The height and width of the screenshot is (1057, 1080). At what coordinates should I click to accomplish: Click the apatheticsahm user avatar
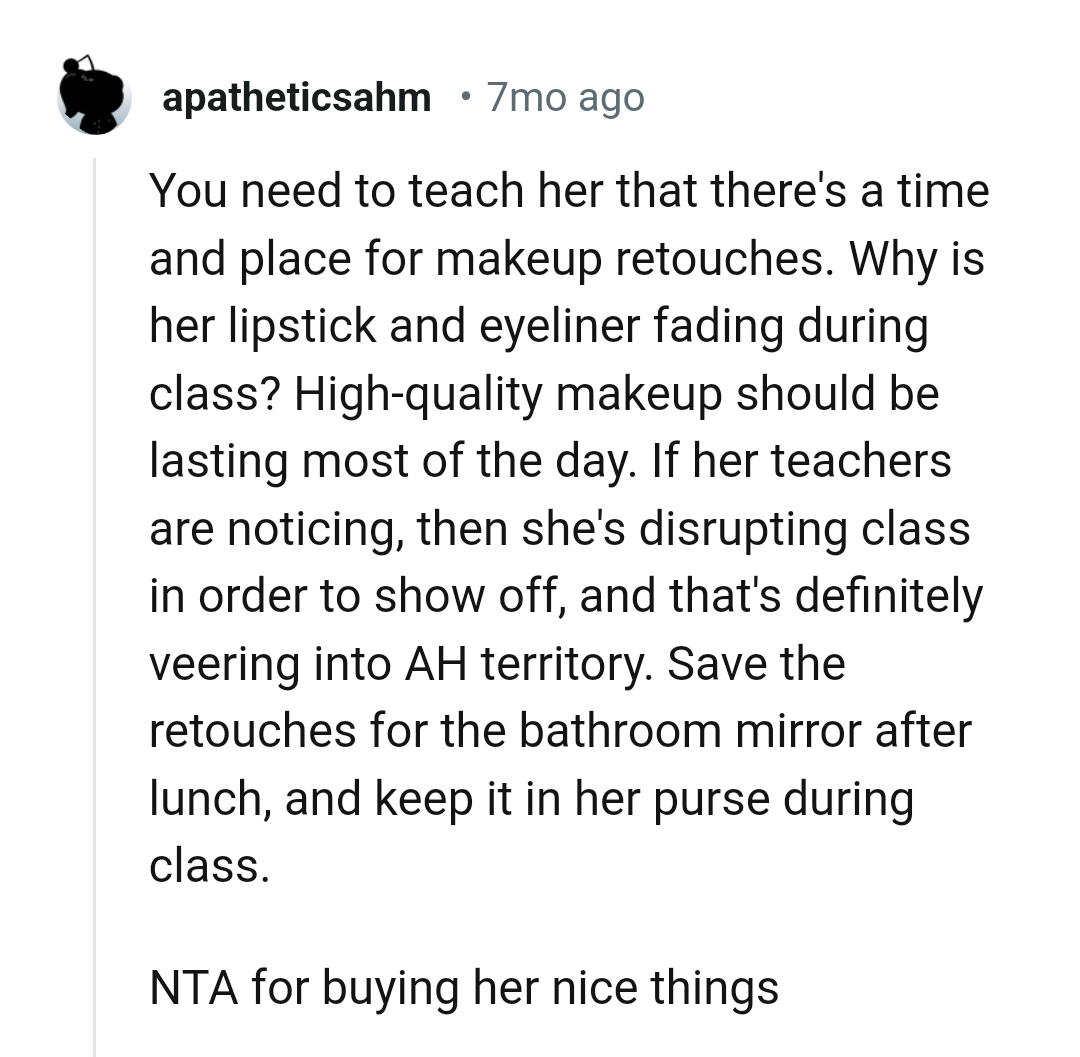95,96
